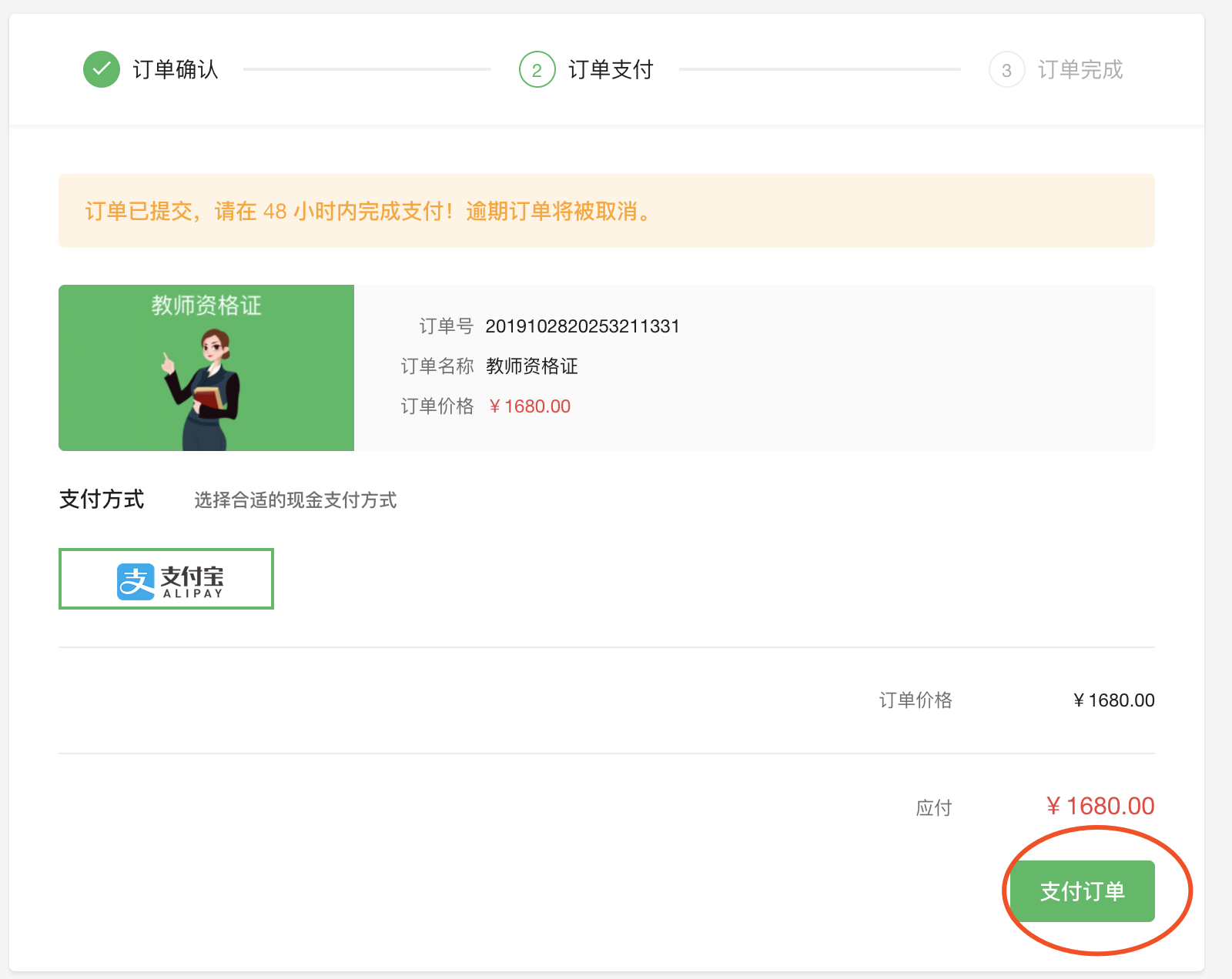The width and height of the screenshot is (1232, 979).
Task: Click the black ￥1680.00 order price summary value
Action: click(x=1113, y=700)
